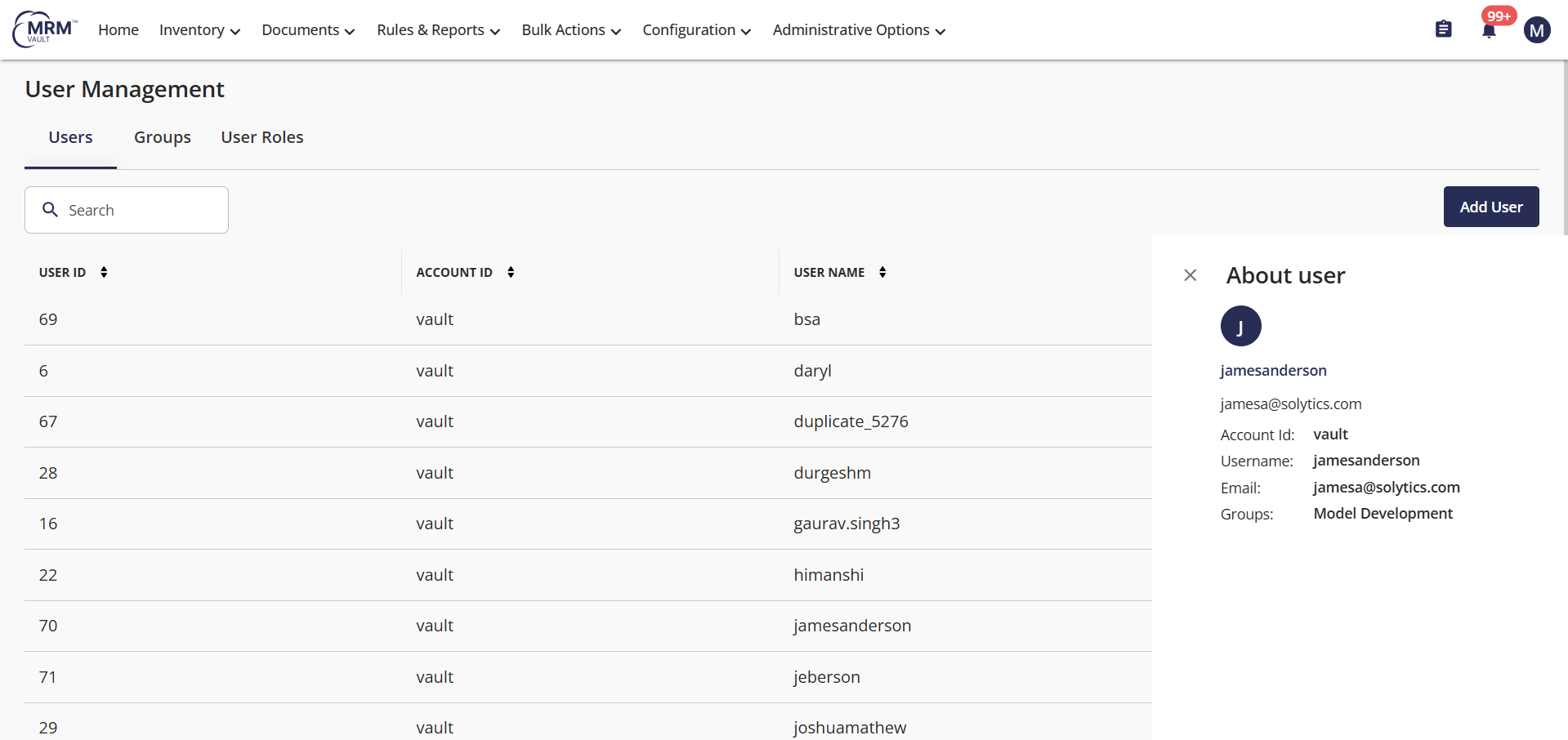Viewport: 1568px width, 740px height.
Task: Close the About user panel
Action: [1191, 275]
